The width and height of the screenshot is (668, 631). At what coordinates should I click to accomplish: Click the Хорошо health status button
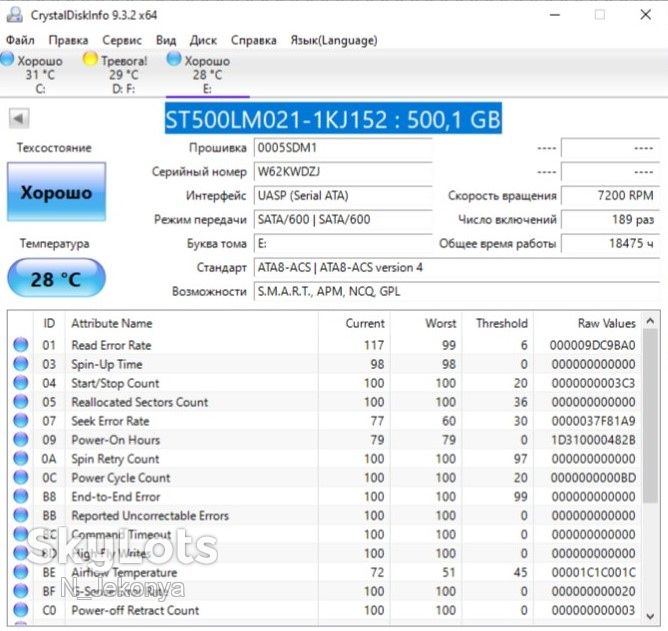point(56,192)
